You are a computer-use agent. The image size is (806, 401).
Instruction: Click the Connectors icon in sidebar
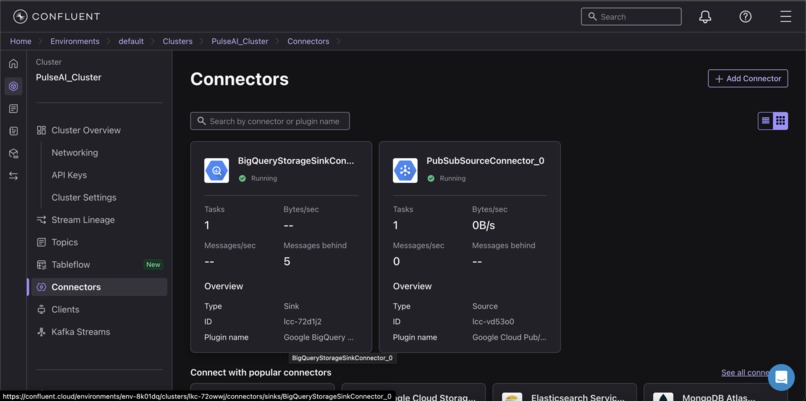point(42,287)
